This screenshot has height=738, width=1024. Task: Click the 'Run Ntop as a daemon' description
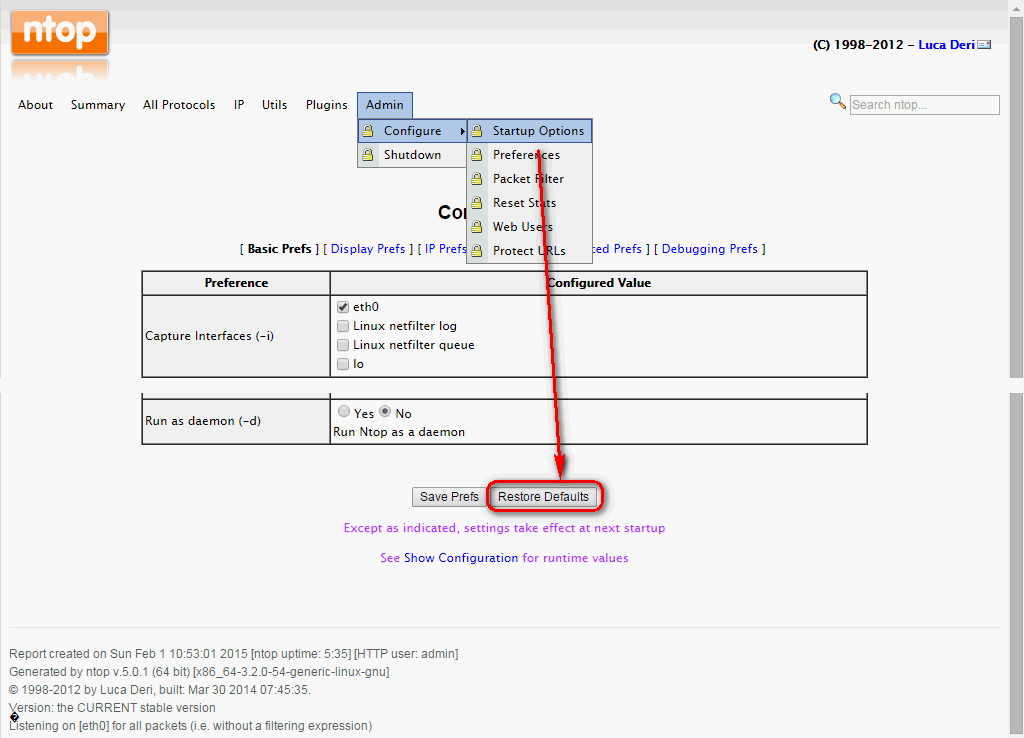click(399, 432)
